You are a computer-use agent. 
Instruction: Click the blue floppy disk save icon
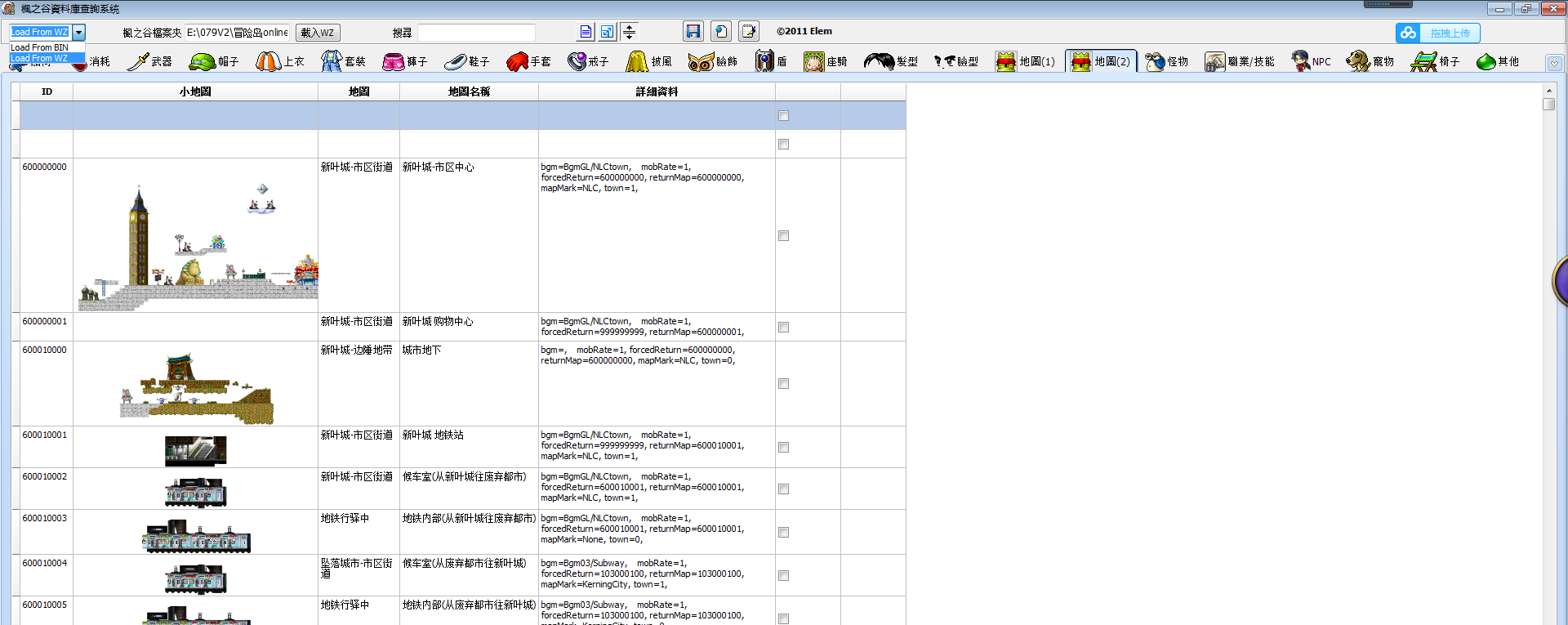coord(693,32)
